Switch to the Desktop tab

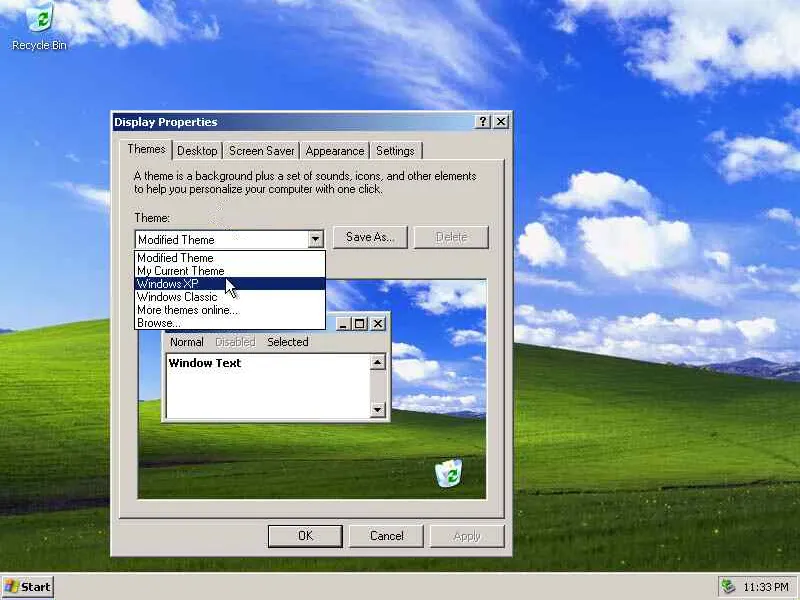tap(197, 151)
